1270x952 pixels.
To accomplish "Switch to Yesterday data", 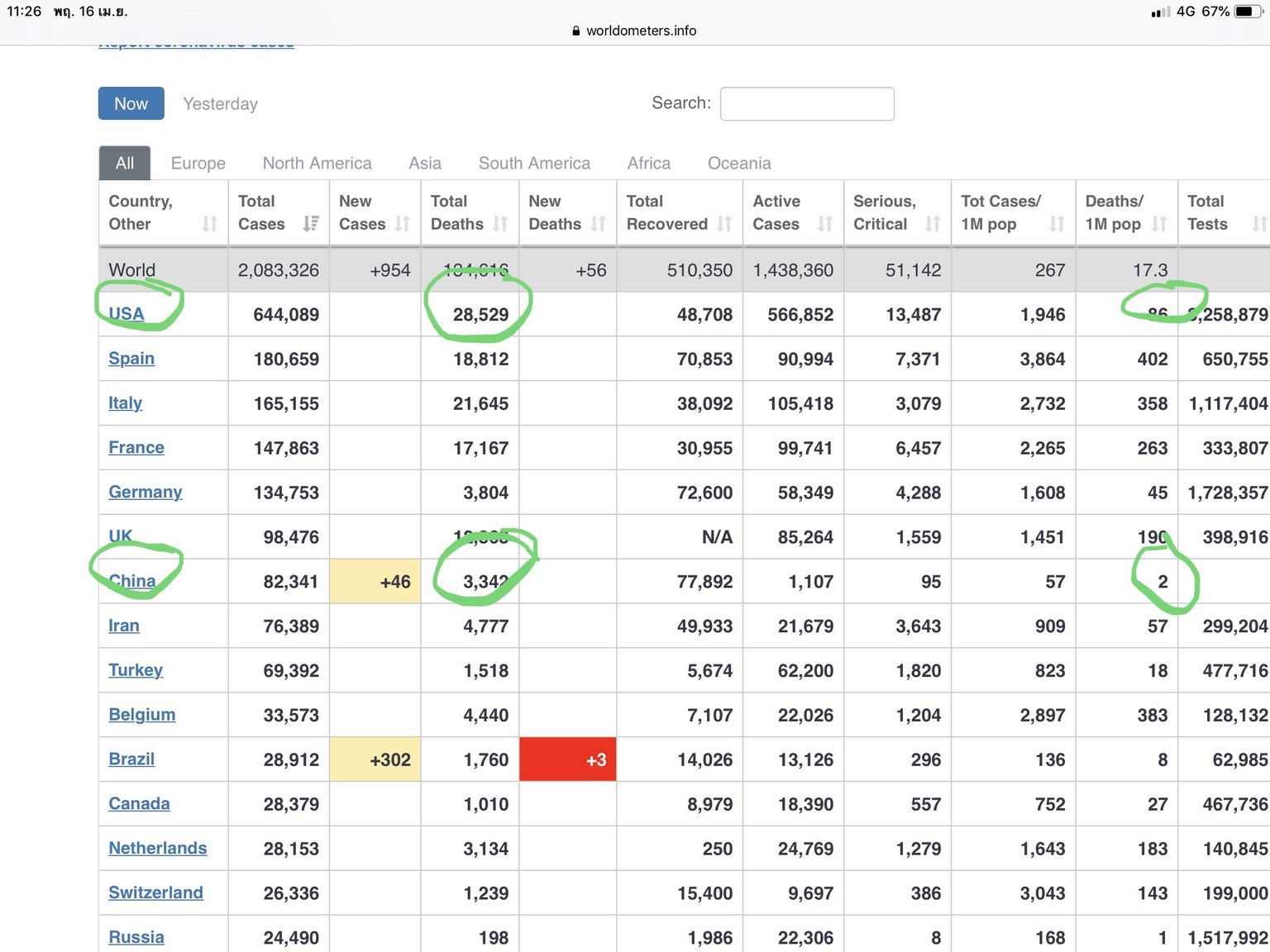I will pos(220,103).
